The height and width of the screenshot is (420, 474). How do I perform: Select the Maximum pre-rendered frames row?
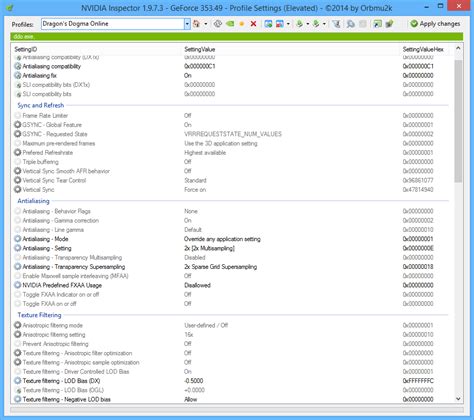pos(232,143)
